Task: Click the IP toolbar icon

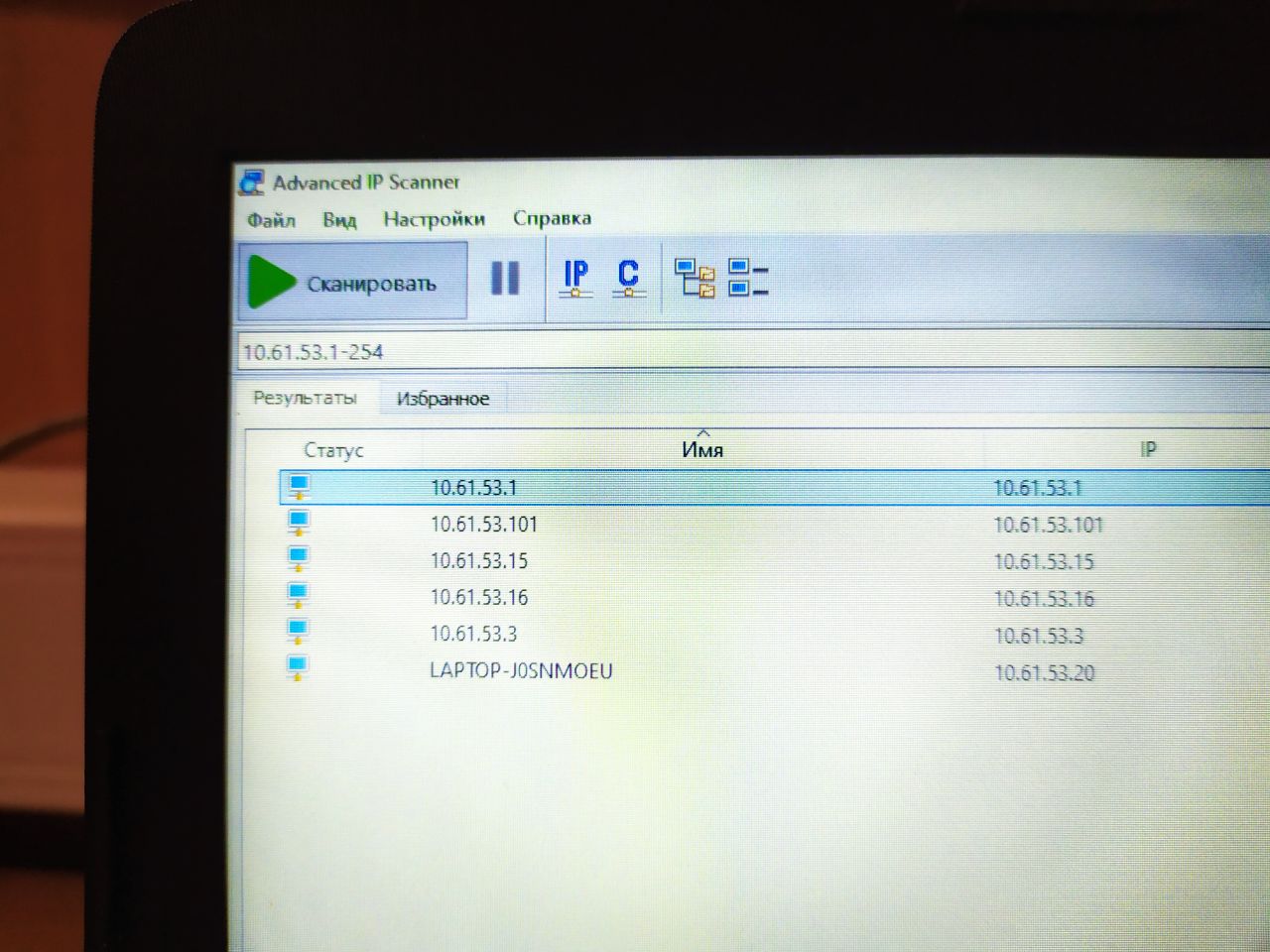Action: pyautogui.click(x=575, y=278)
